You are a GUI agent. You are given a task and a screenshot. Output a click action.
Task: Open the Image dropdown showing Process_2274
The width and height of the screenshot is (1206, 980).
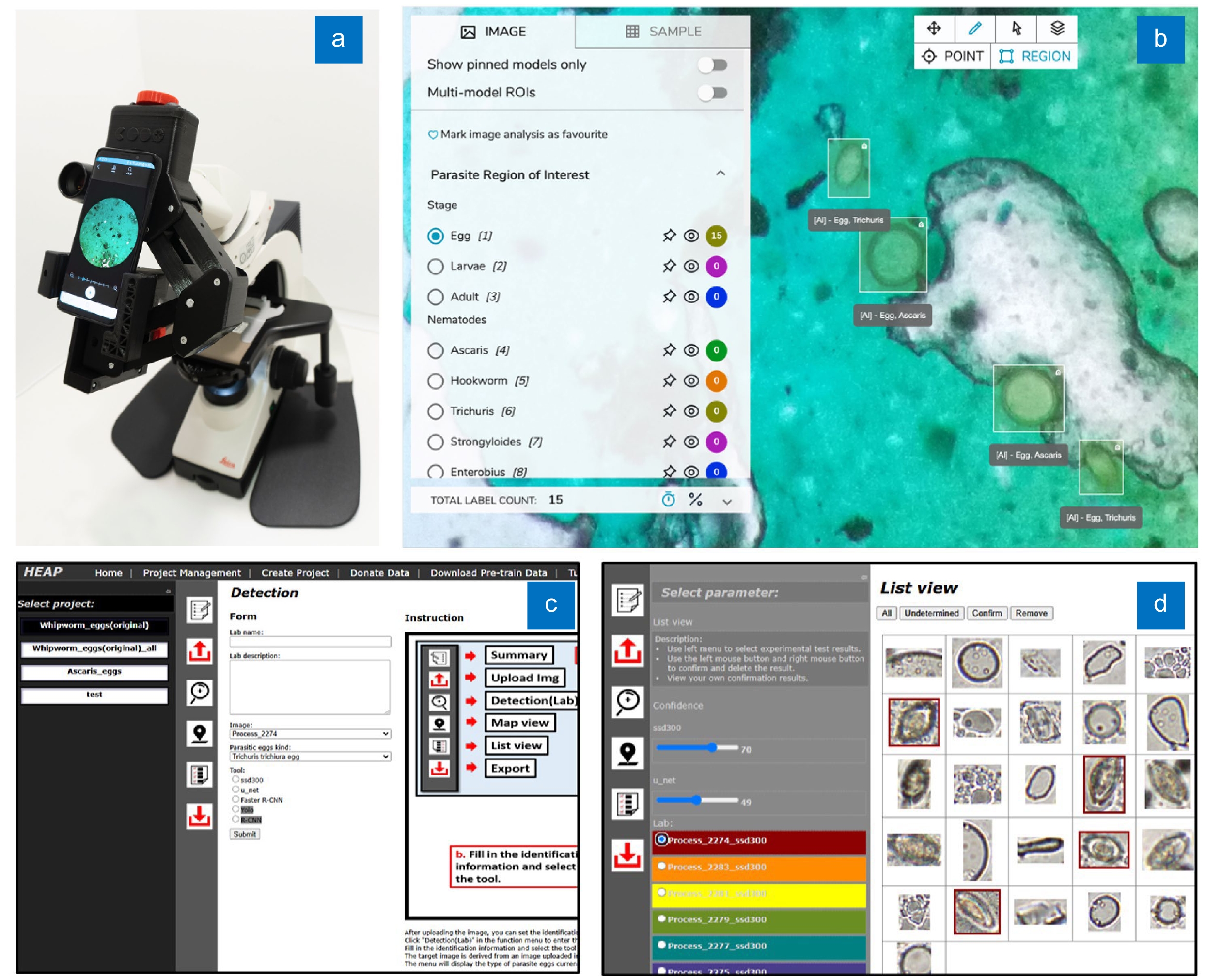[x=309, y=734]
